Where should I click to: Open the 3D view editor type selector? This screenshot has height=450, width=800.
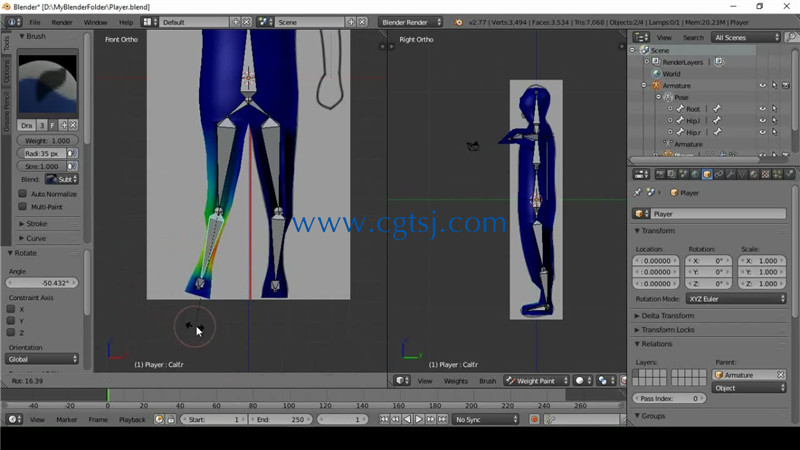point(403,381)
